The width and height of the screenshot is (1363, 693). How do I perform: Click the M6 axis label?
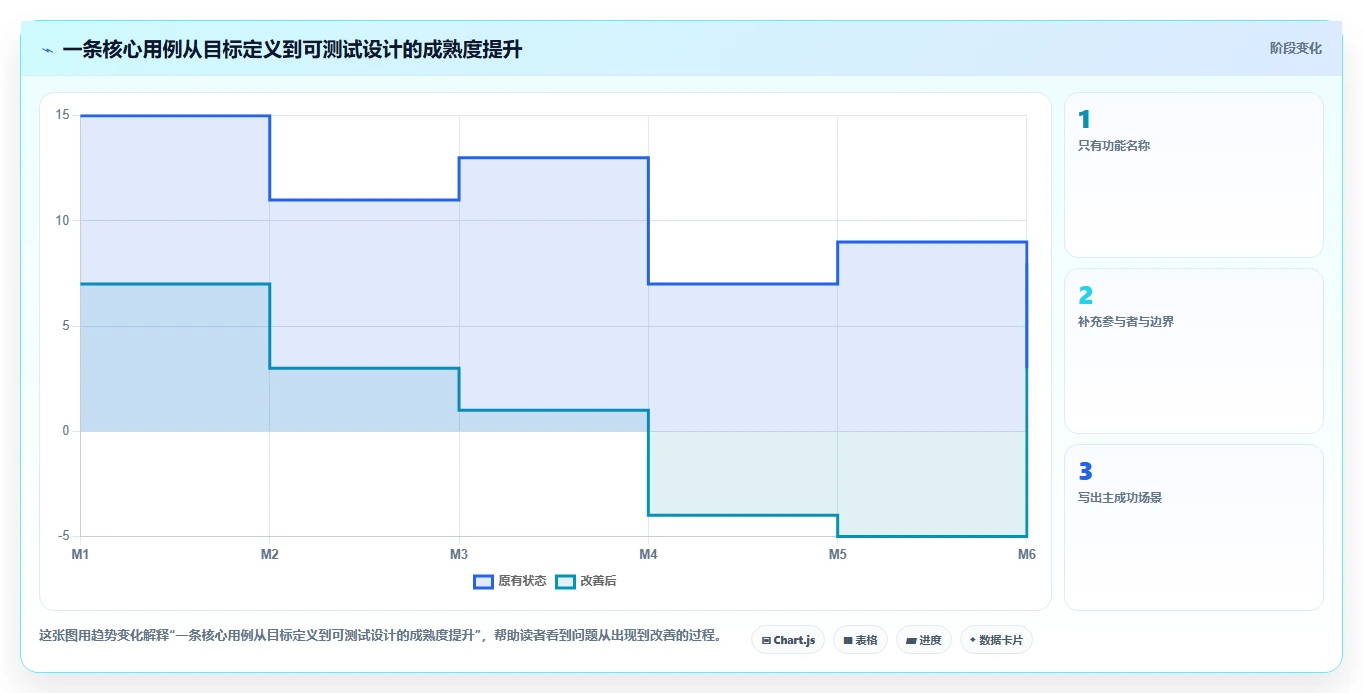coord(1026,554)
